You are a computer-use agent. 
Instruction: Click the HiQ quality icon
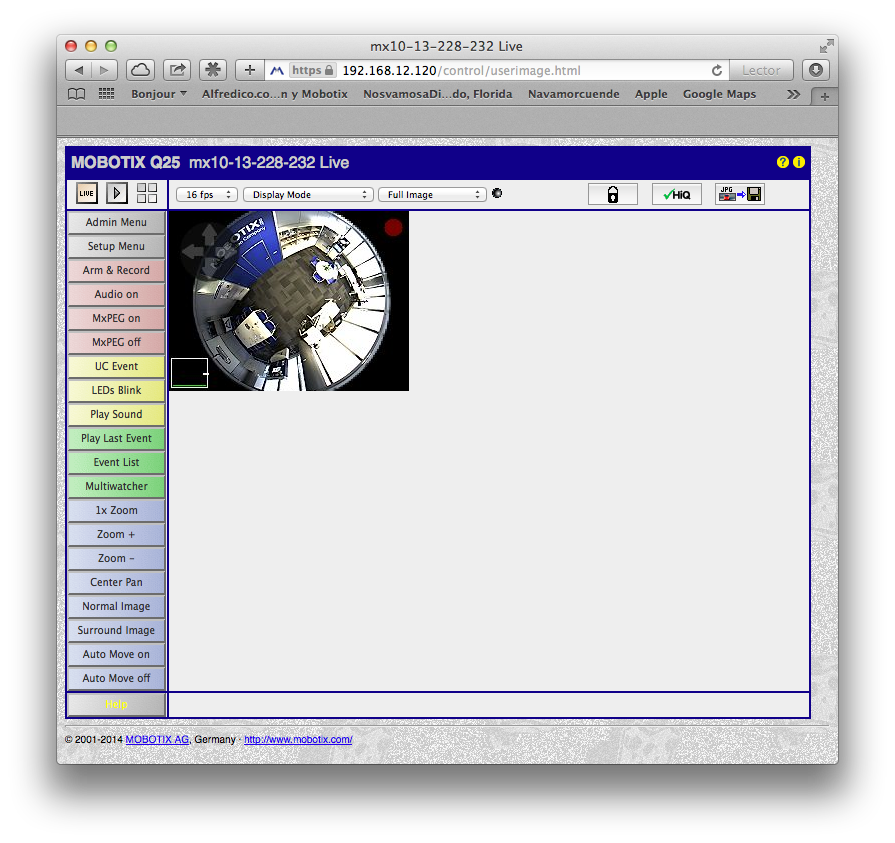coord(677,195)
